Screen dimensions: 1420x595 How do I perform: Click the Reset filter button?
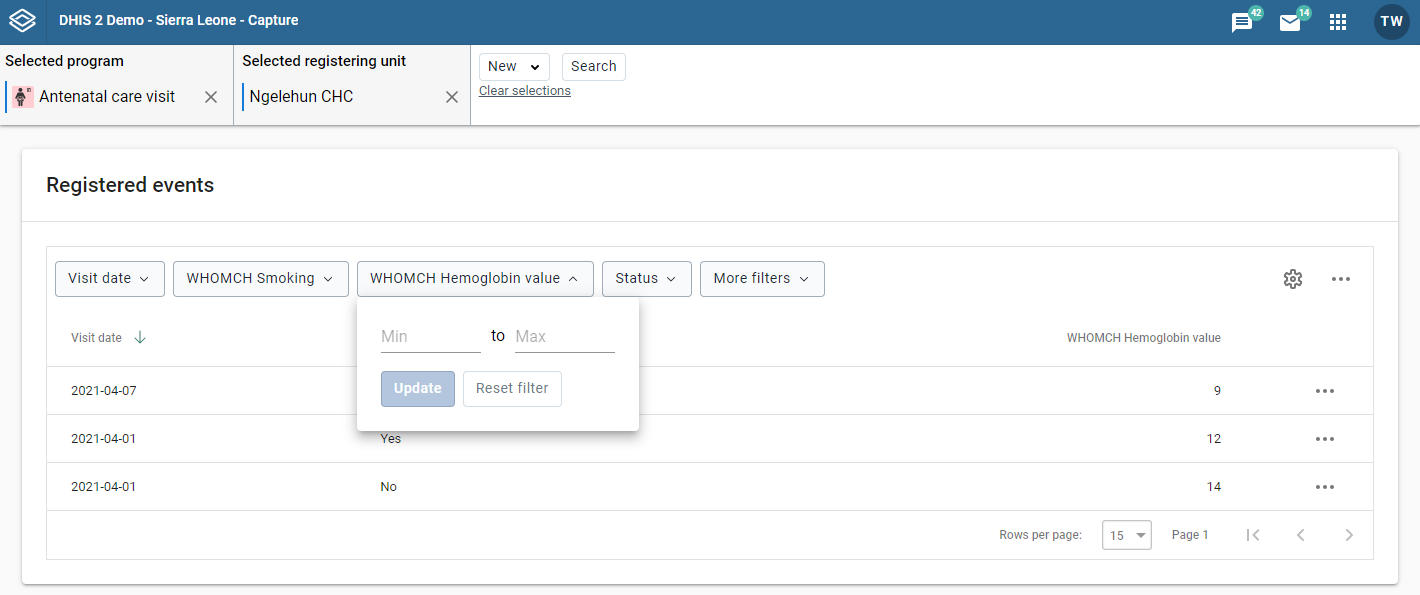[x=512, y=389]
